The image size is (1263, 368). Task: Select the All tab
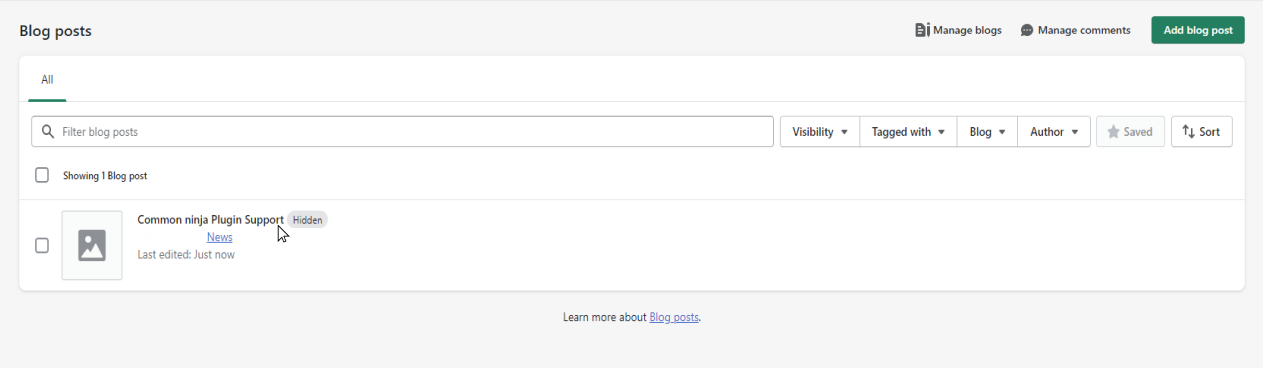point(47,80)
